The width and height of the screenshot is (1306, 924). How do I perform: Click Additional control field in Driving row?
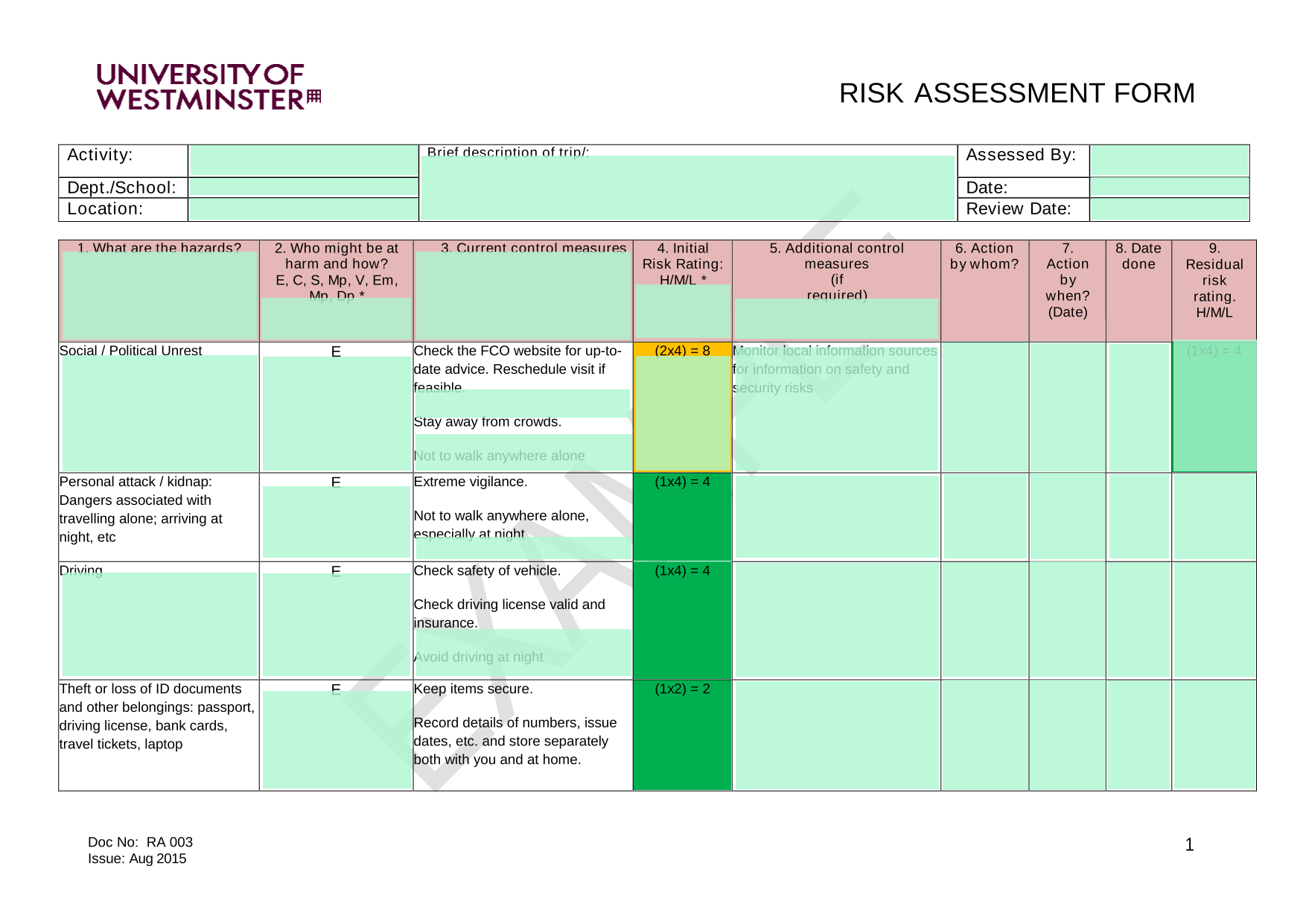click(x=836, y=620)
